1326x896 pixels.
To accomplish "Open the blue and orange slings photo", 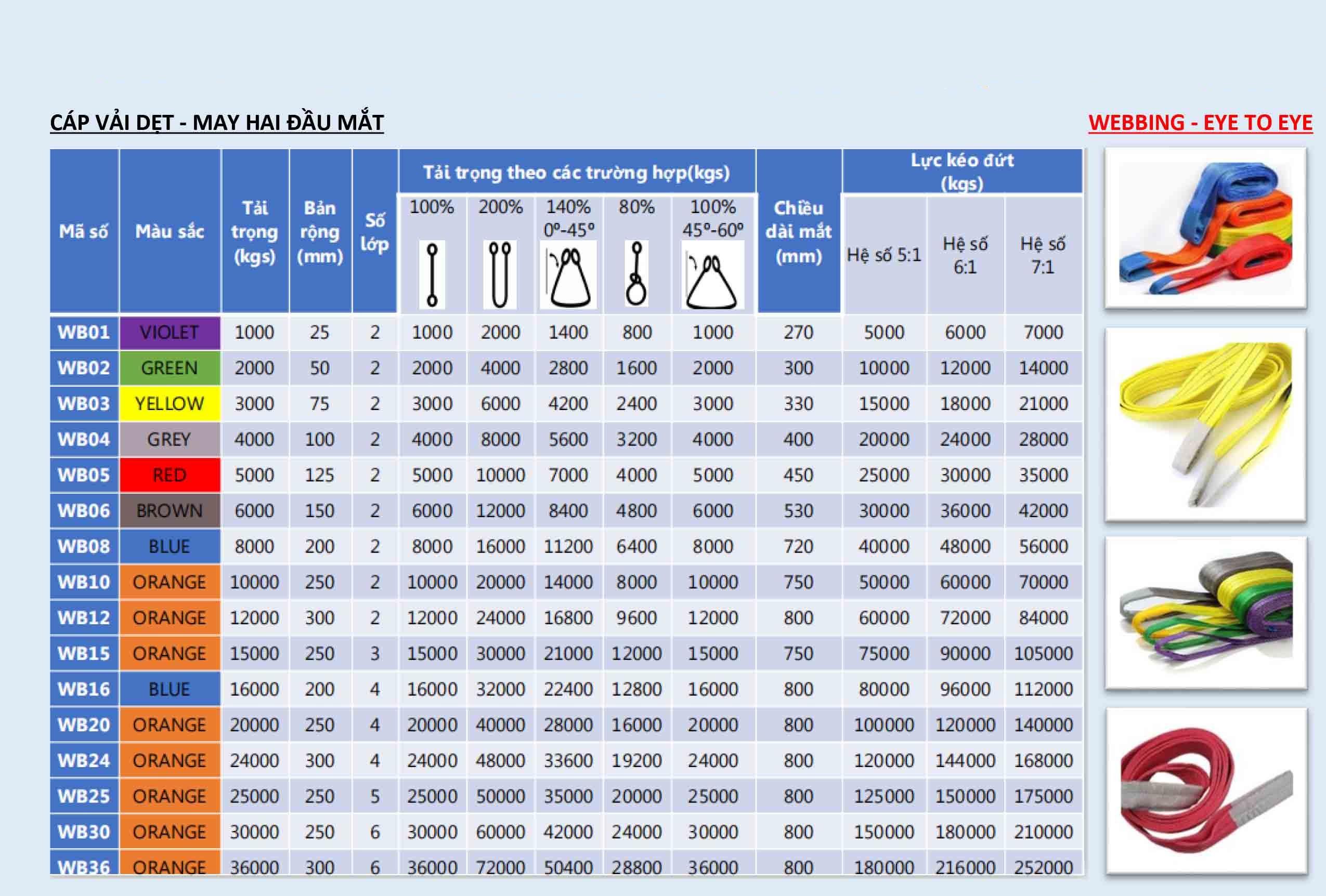I will [1205, 228].
